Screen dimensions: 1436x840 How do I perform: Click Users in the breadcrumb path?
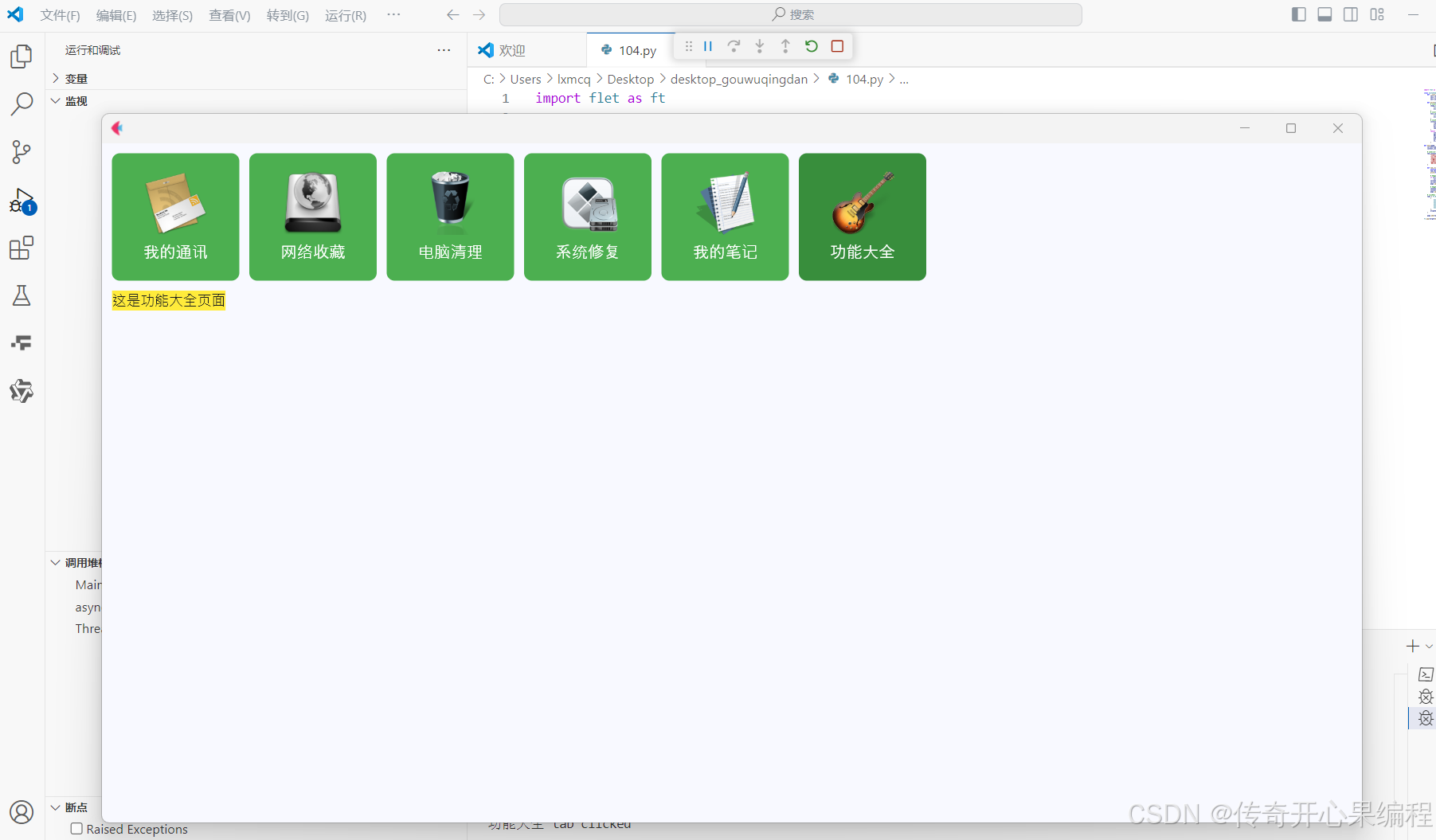pyautogui.click(x=526, y=79)
